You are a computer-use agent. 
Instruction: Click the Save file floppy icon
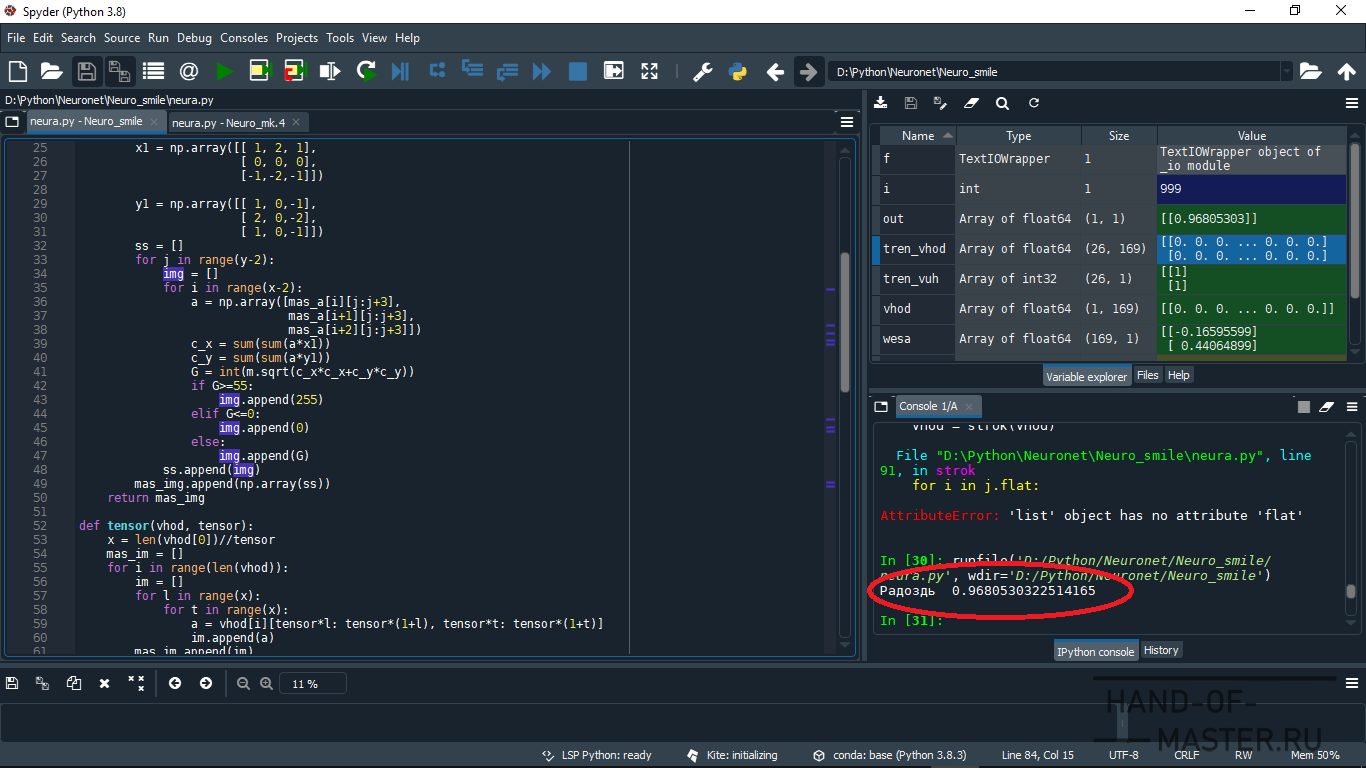coord(87,71)
